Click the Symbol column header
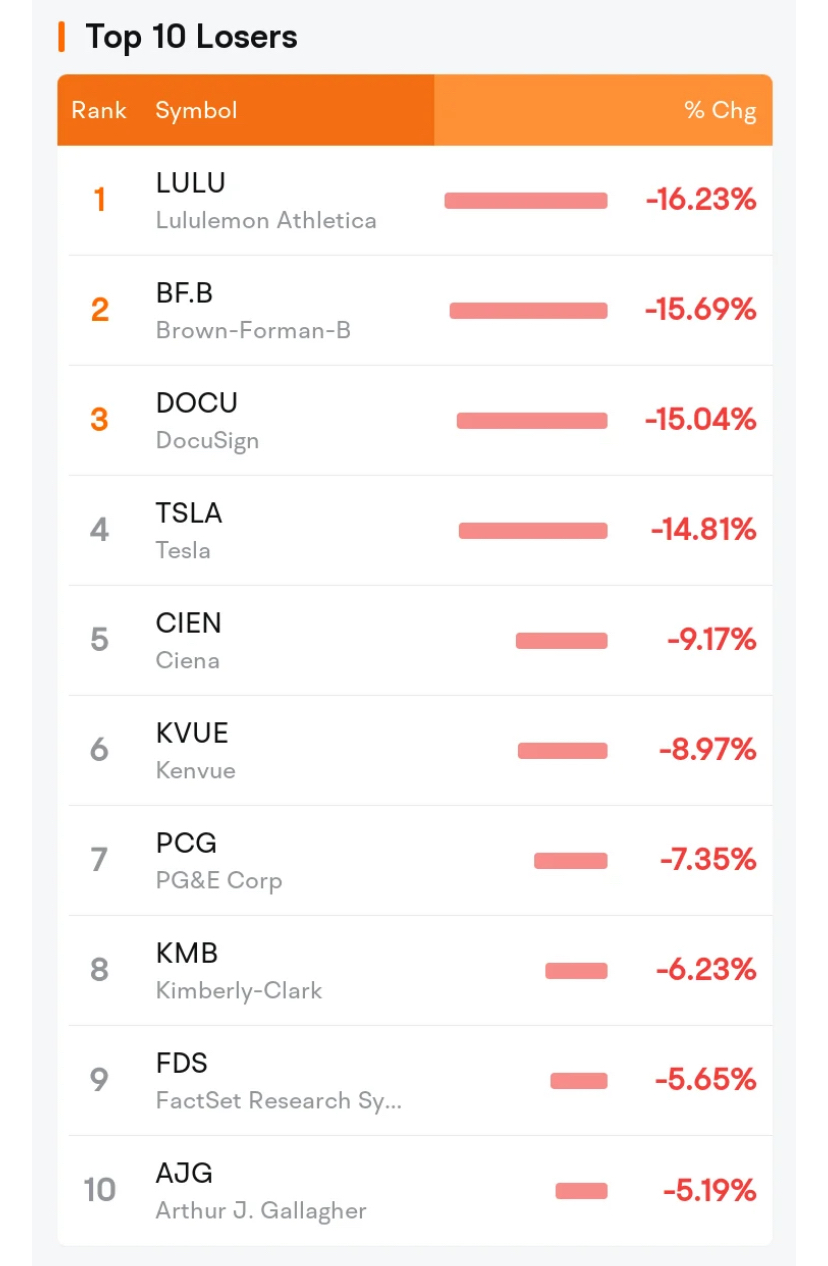Image resolution: width=828 pixels, height=1266 pixels. tap(196, 110)
